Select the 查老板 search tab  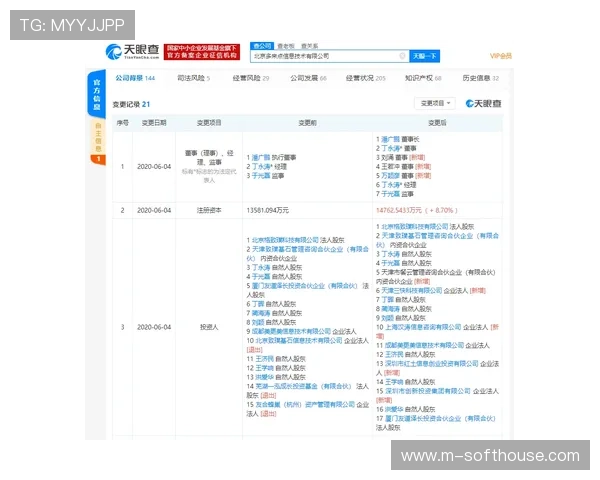coord(286,46)
